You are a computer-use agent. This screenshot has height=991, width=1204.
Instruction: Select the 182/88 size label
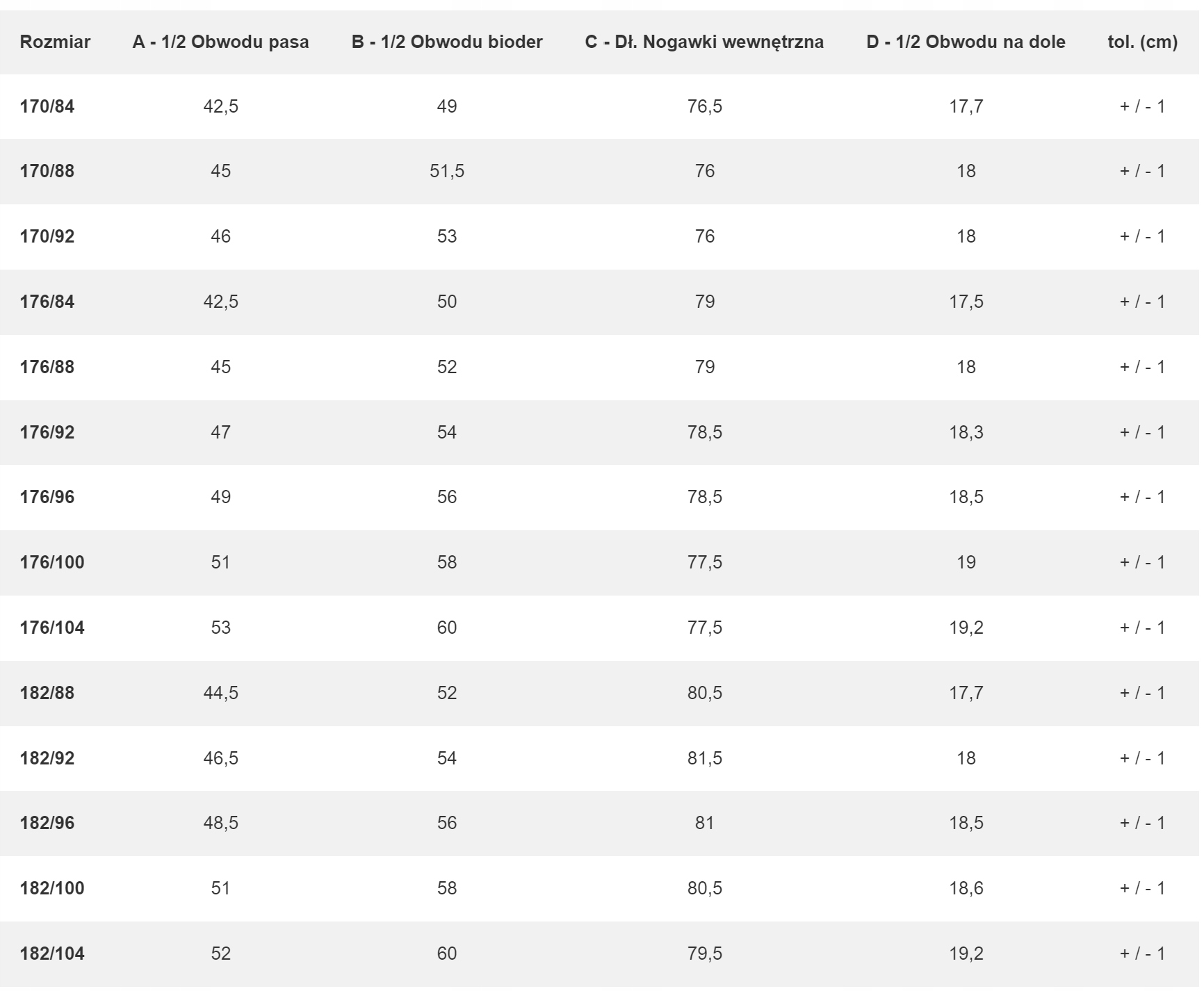[x=47, y=693]
